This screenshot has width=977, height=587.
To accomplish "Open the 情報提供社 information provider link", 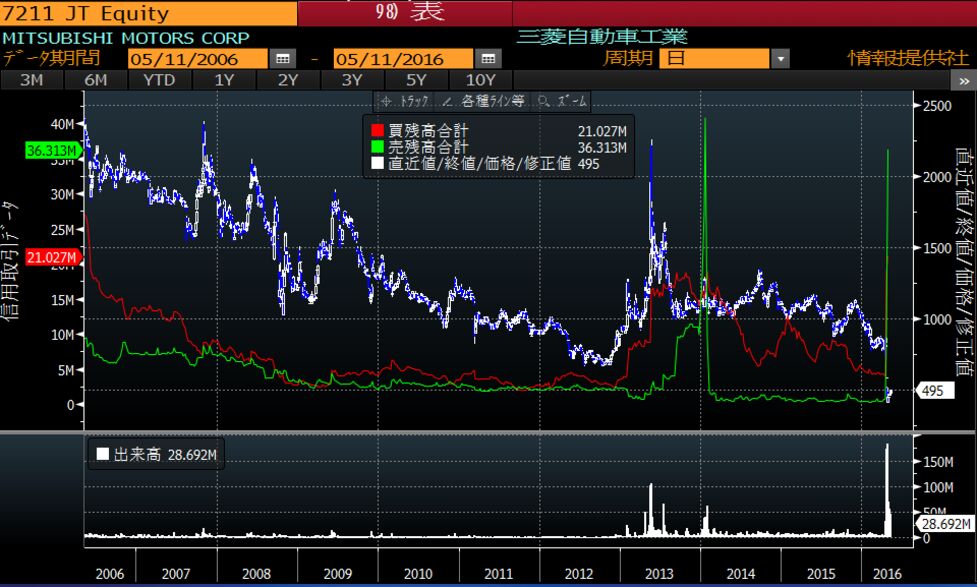I will click(908, 58).
